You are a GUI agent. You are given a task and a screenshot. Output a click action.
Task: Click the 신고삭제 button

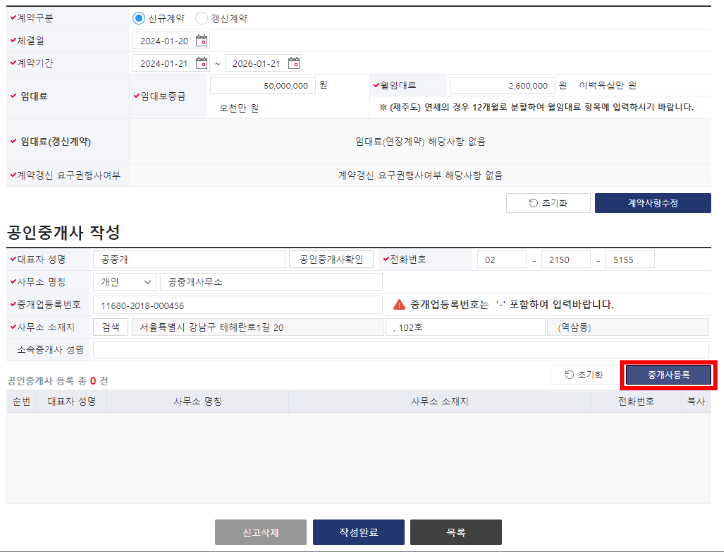coord(261,532)
